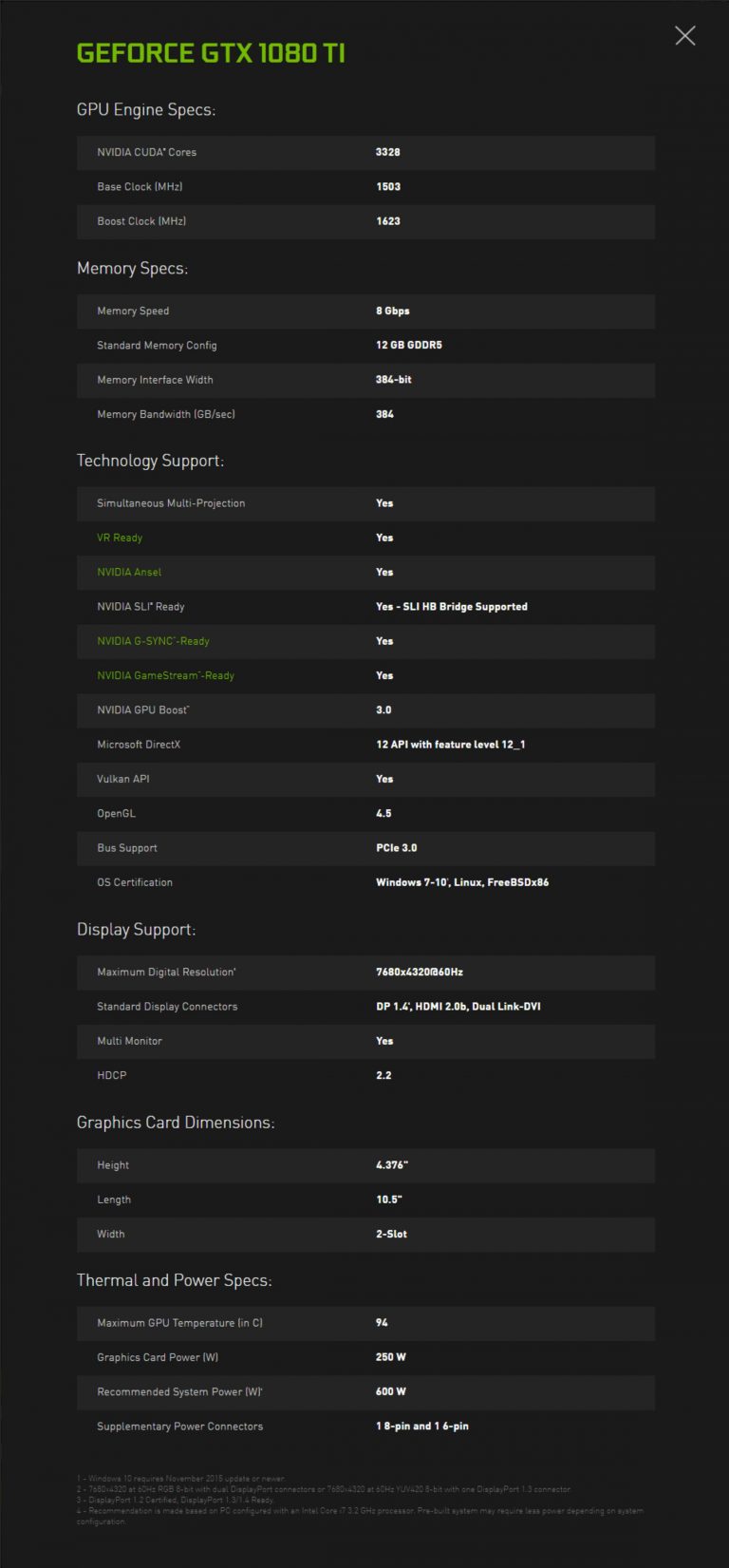Viewport: 729px width, 1568px height.
Task: Follow the NVIDIA Ansel link
Action: click(x=128, y=572)
